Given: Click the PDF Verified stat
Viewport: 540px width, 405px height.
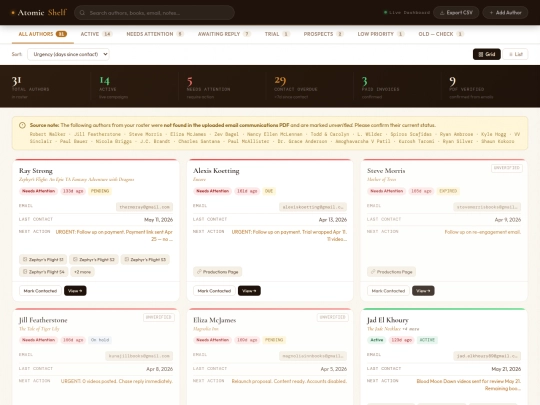Looking at the screenshot, I should (471, 87).
